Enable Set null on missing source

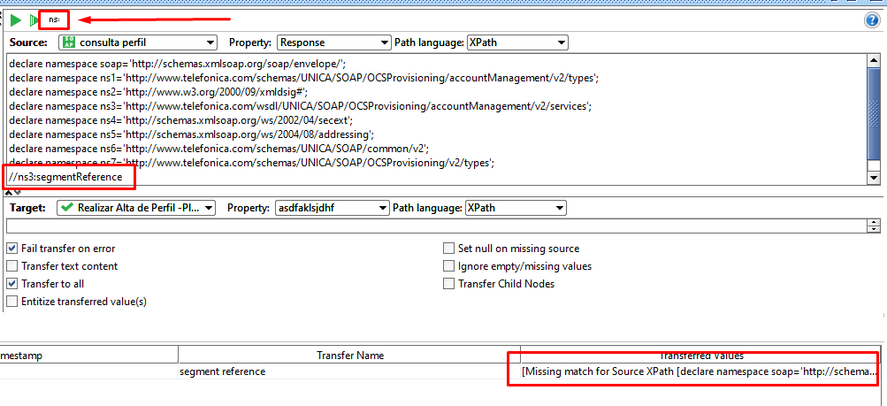click(x=449, y=248)
